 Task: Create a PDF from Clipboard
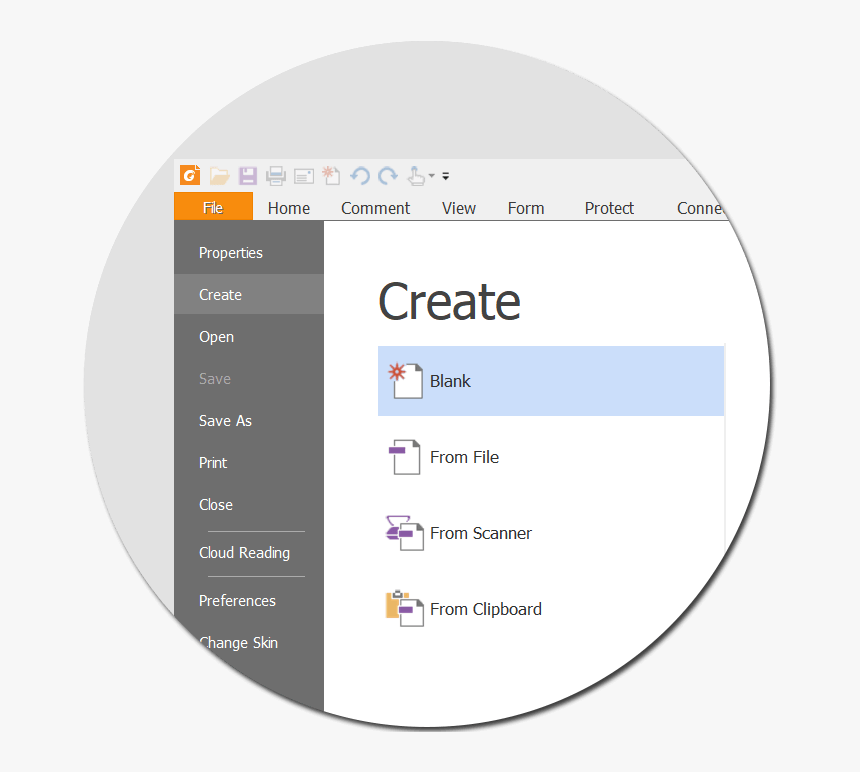(486, 609)
